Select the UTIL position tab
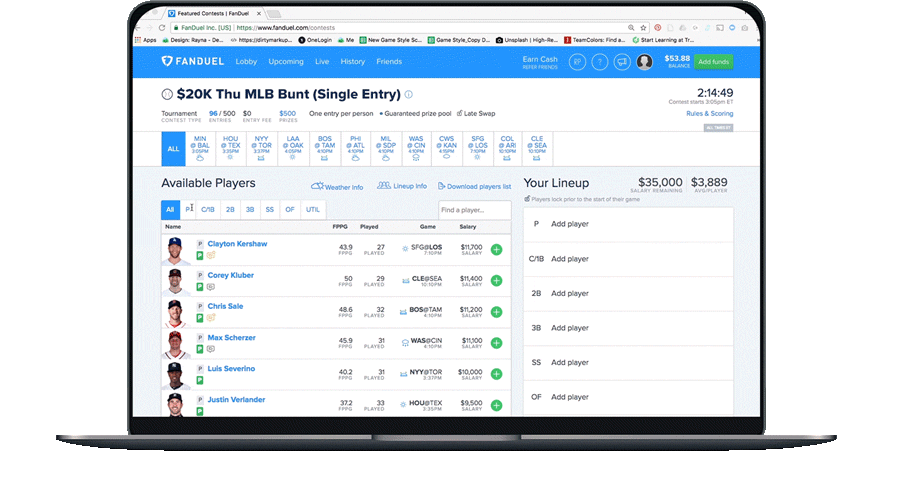 (x=313, y=210)
